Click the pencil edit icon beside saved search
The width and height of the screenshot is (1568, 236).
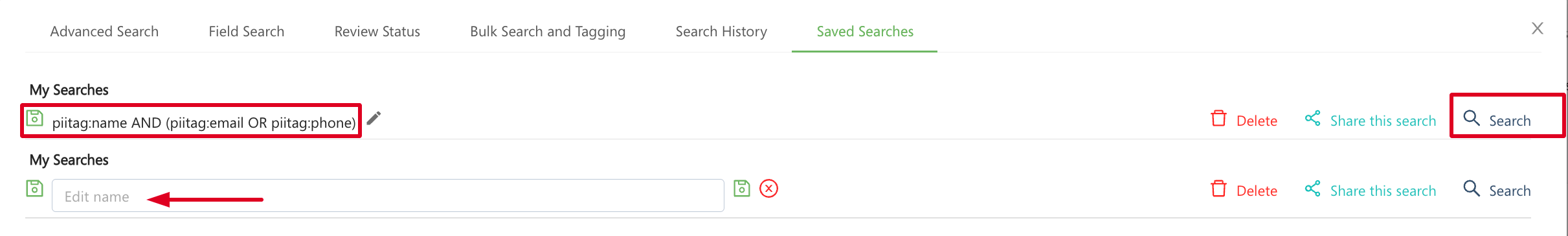tap(374, 118)
